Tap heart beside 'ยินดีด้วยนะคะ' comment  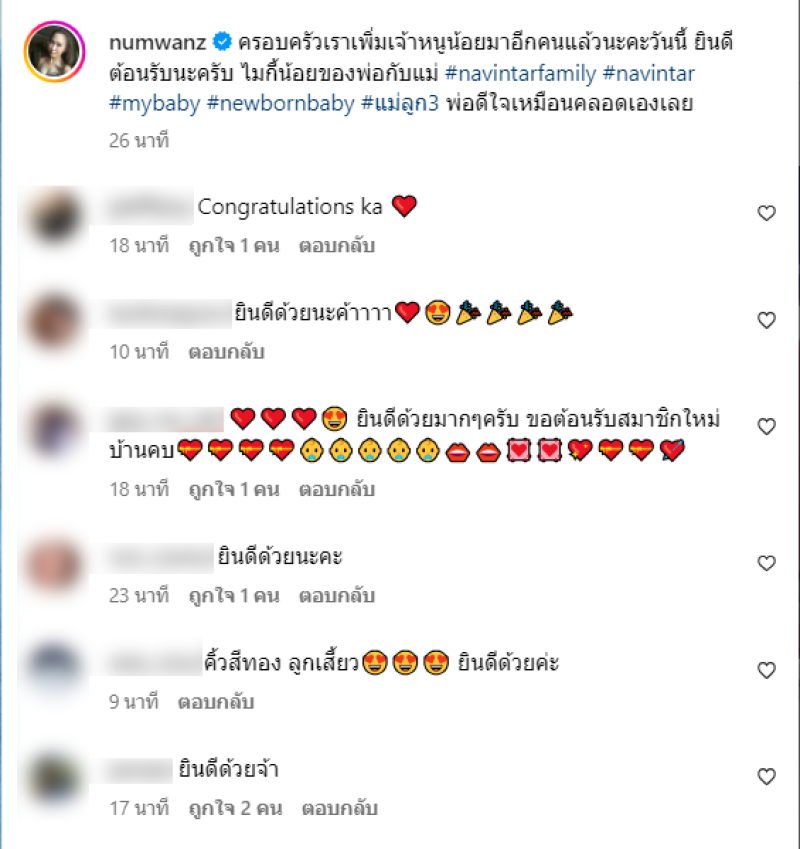tap(766, 563)
